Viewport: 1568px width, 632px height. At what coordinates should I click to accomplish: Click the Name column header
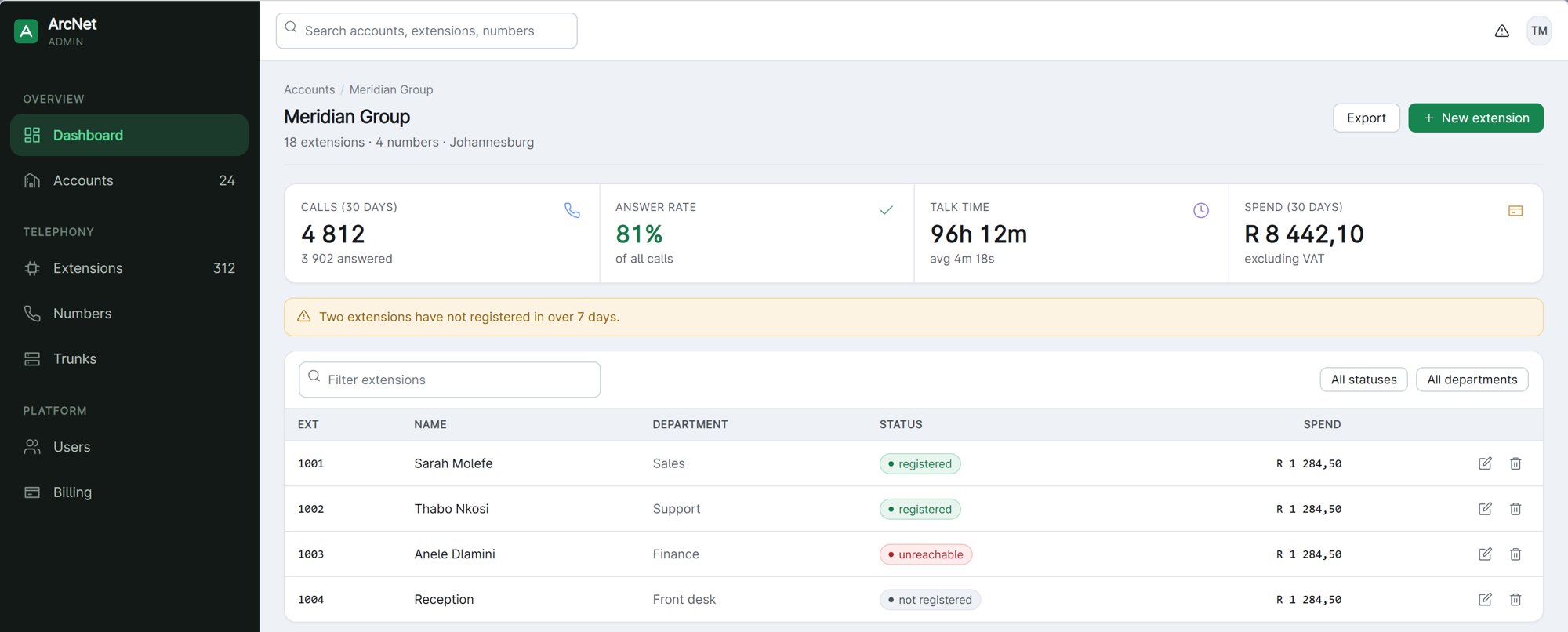coord(430,424)
